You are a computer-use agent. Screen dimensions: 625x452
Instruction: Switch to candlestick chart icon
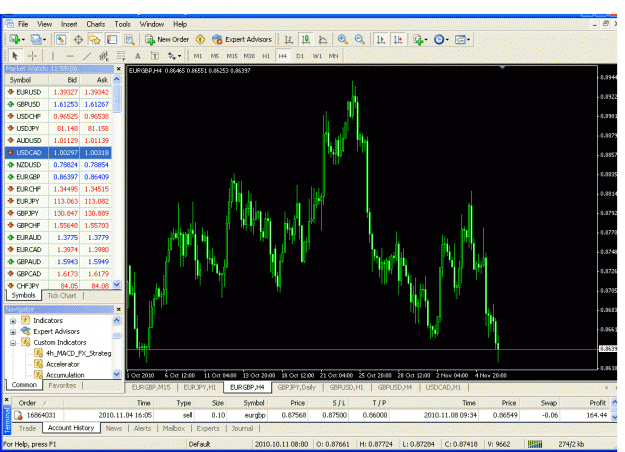click(306, 39)
